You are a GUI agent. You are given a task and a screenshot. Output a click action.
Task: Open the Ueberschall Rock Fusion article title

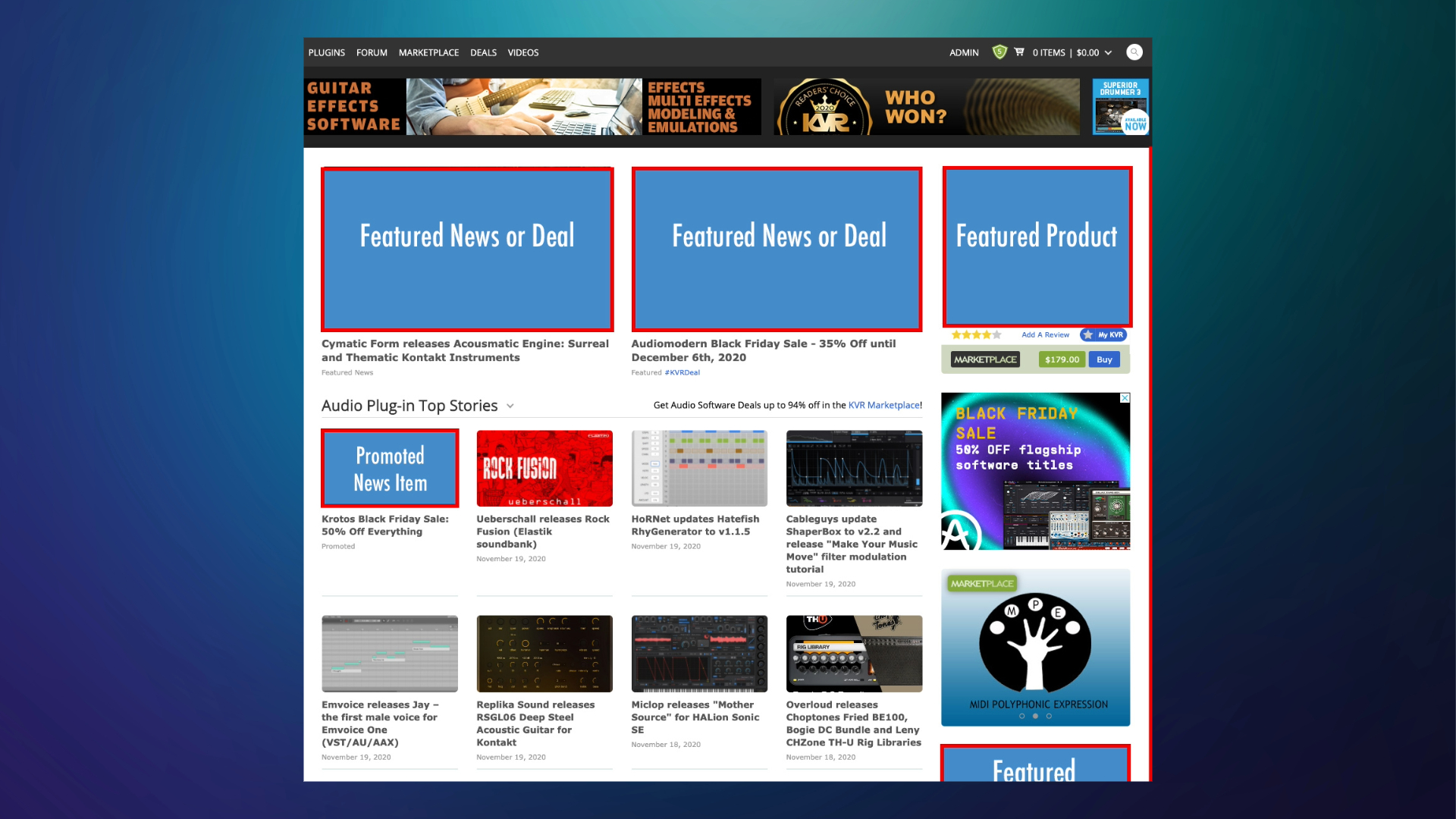tap(543, 532)
